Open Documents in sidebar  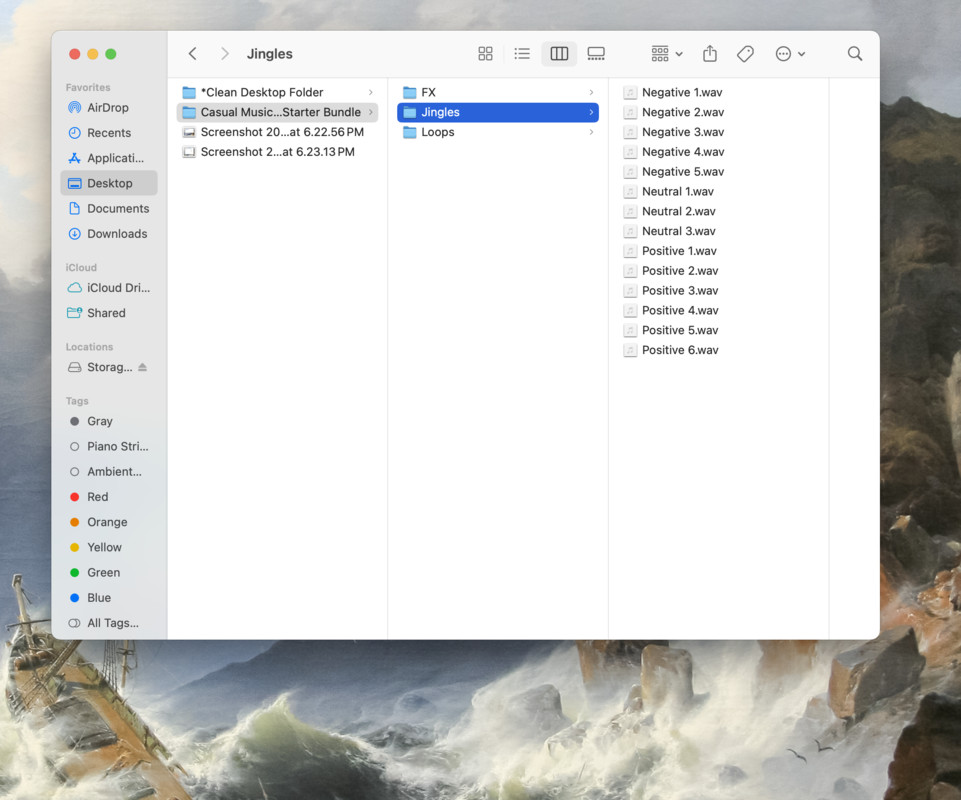click(x=109, y=208)
